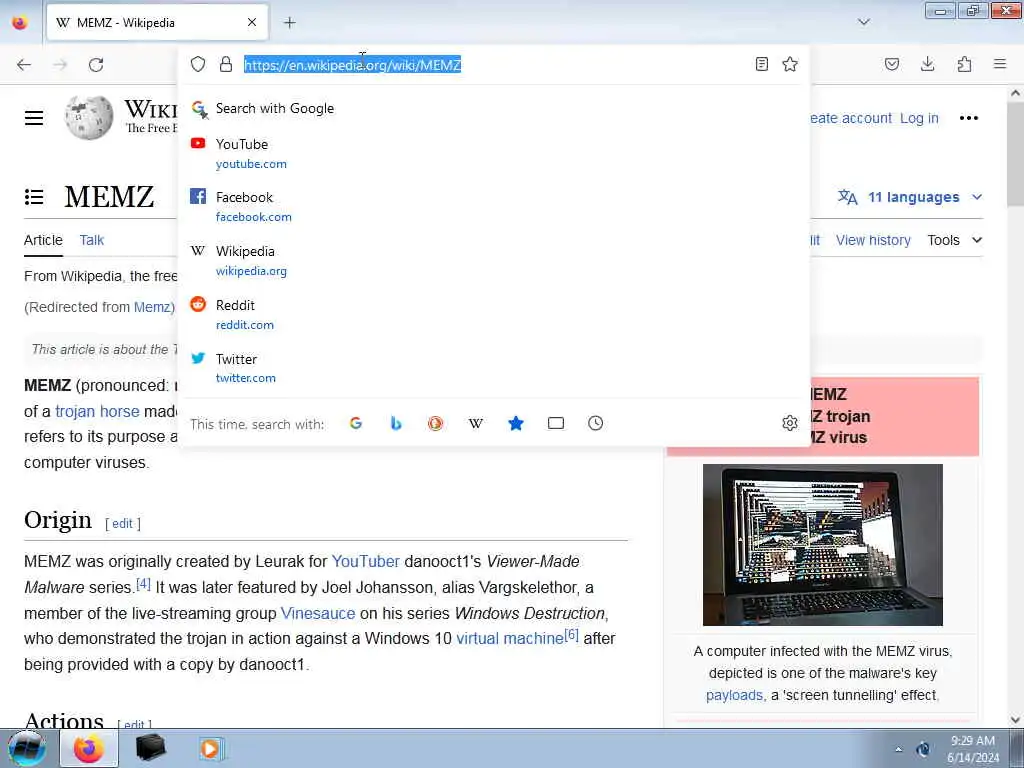Show hidden system tray icons
The width and height of the screenshot is (1024, 768).
point(899,750)
